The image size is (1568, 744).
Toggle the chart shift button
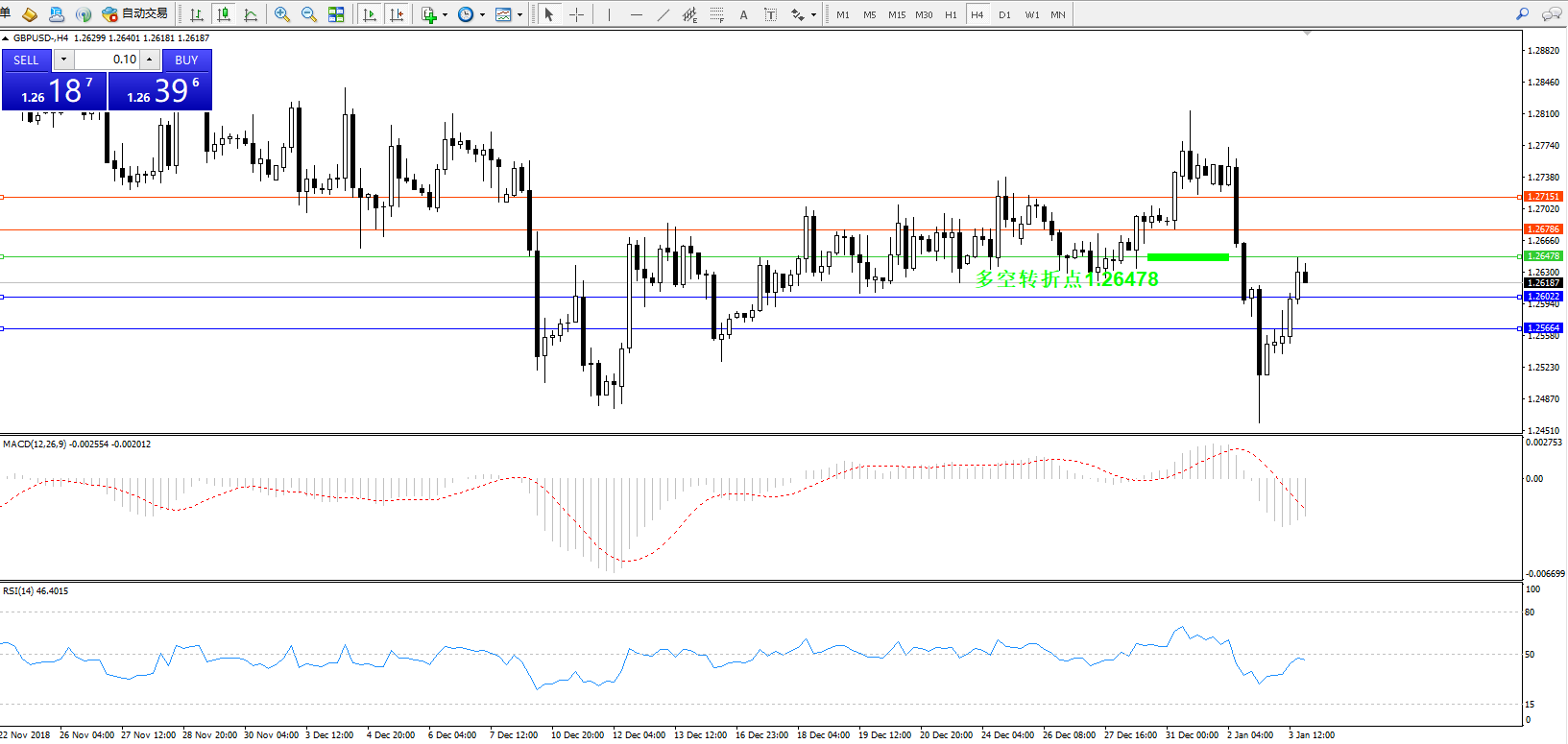[x=397, y=14]
